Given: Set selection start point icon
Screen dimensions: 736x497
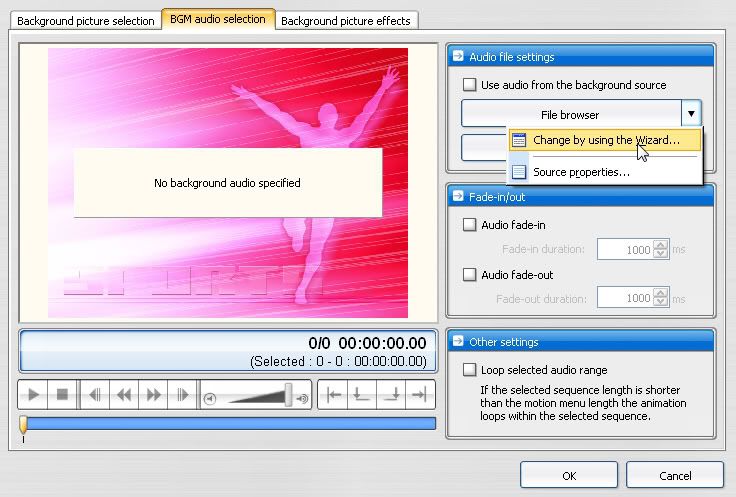Looking at the screenshot, I should pos(362,395).
